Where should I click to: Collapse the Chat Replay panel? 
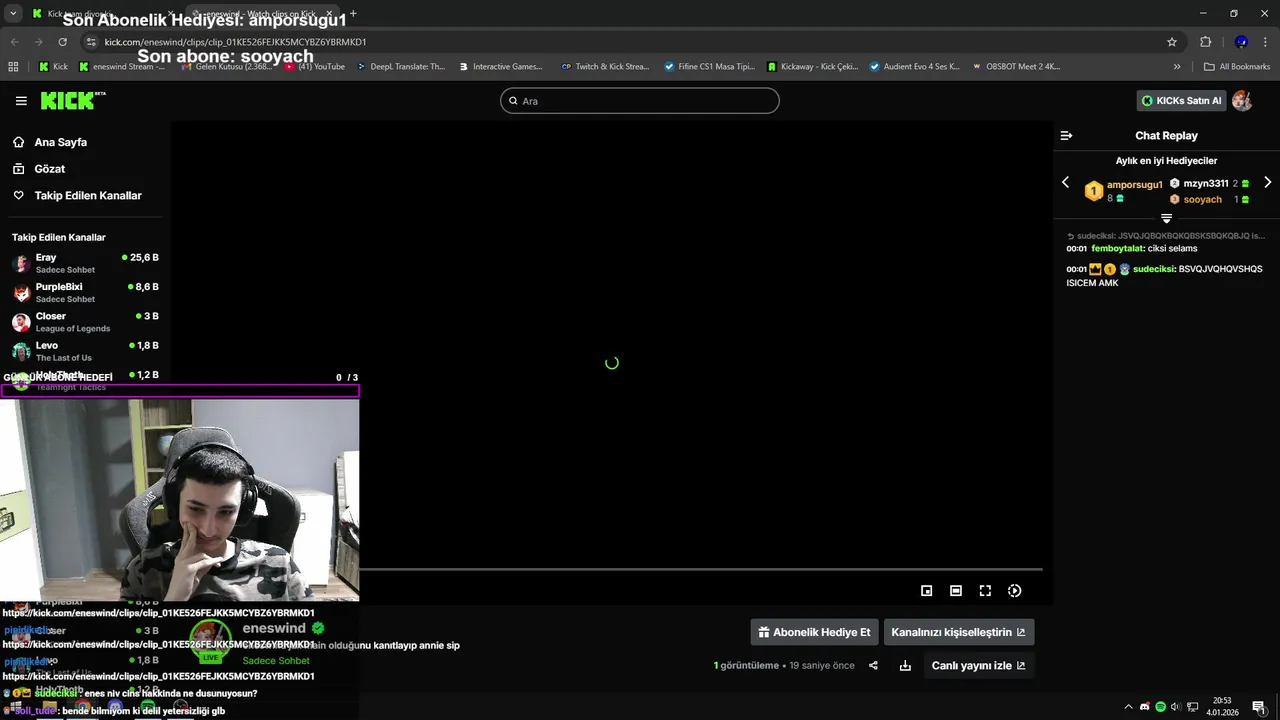[x=1066, y=136]
